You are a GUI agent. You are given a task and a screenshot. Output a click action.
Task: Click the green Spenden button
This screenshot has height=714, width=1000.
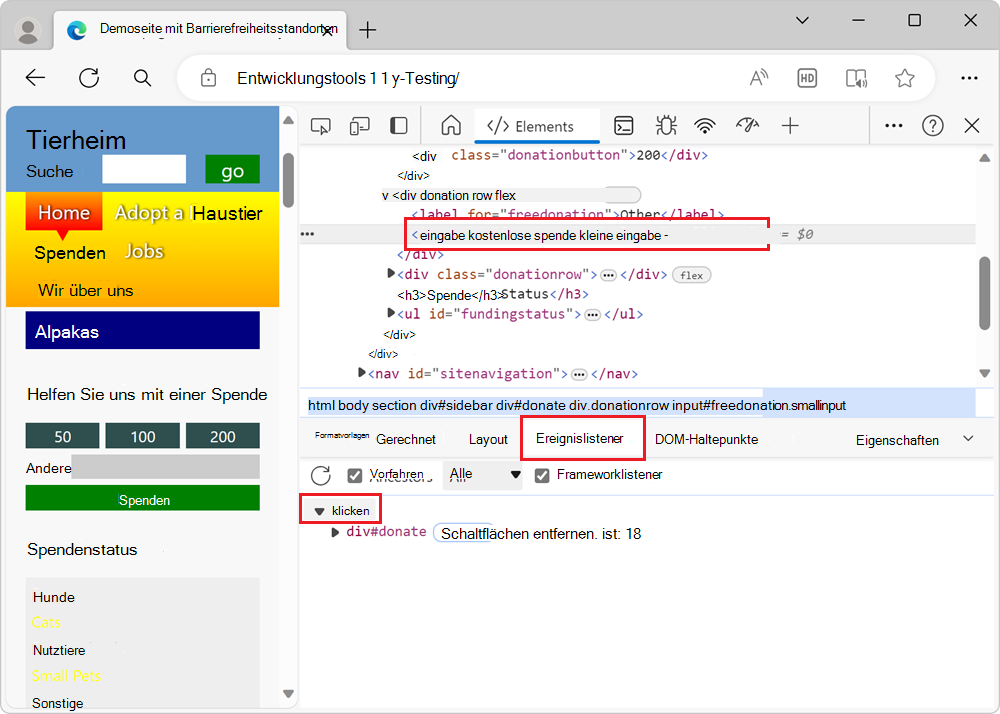click(x=142, y=499)
